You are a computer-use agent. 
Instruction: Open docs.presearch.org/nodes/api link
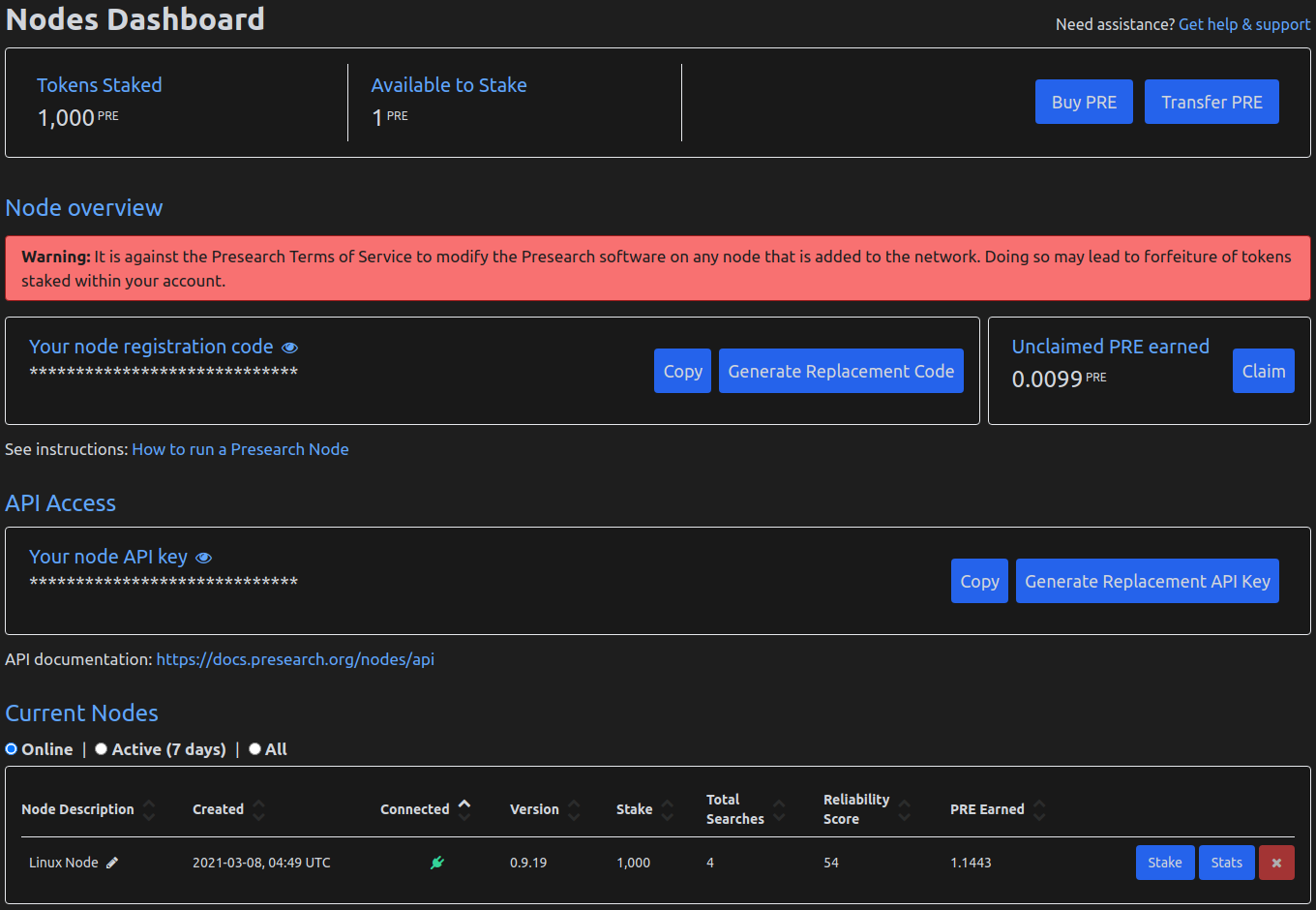pos(295,659)
